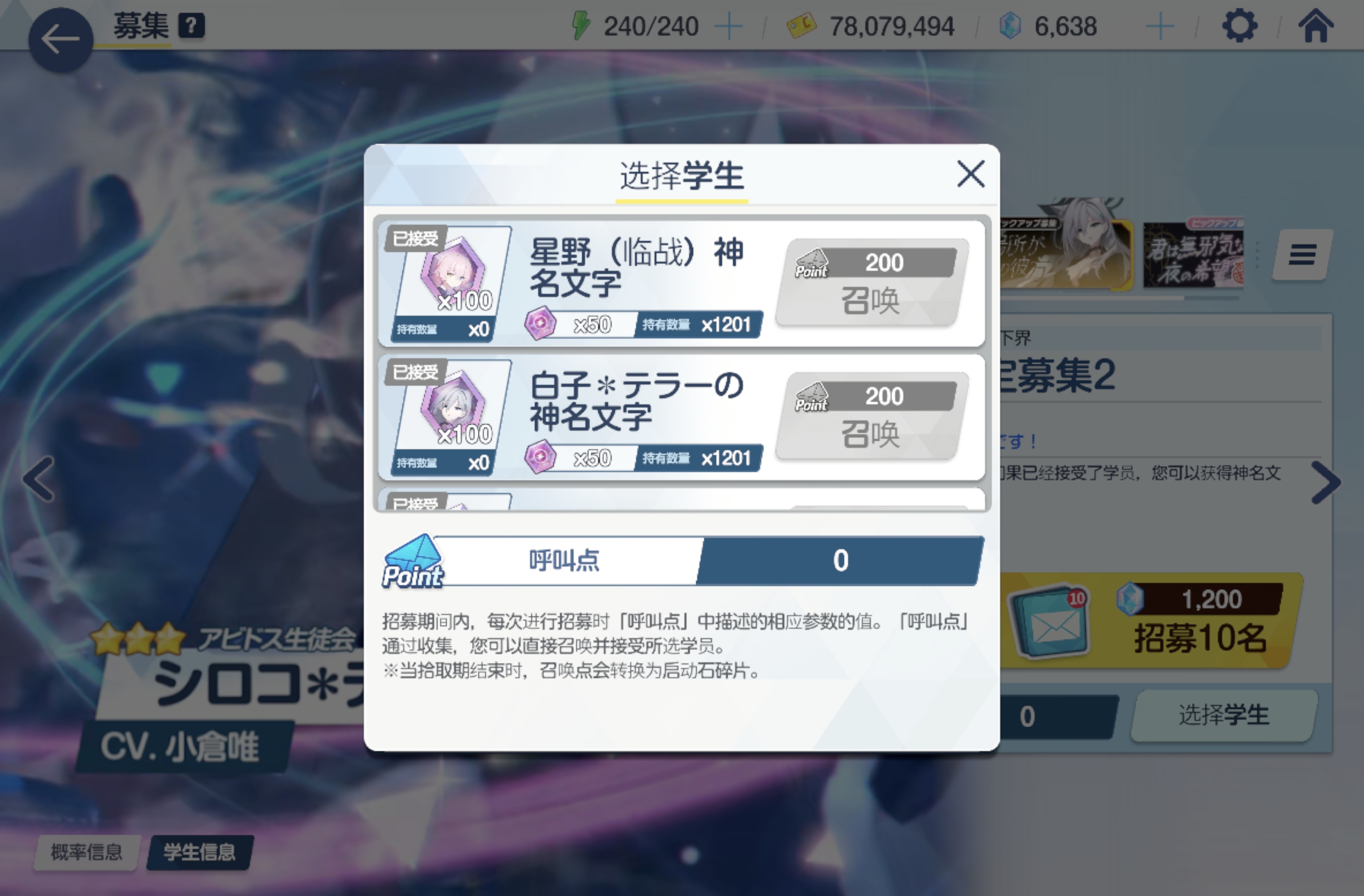1364x896 pixels.
Task: Open the settings gear
Action: pos(1240,26)
